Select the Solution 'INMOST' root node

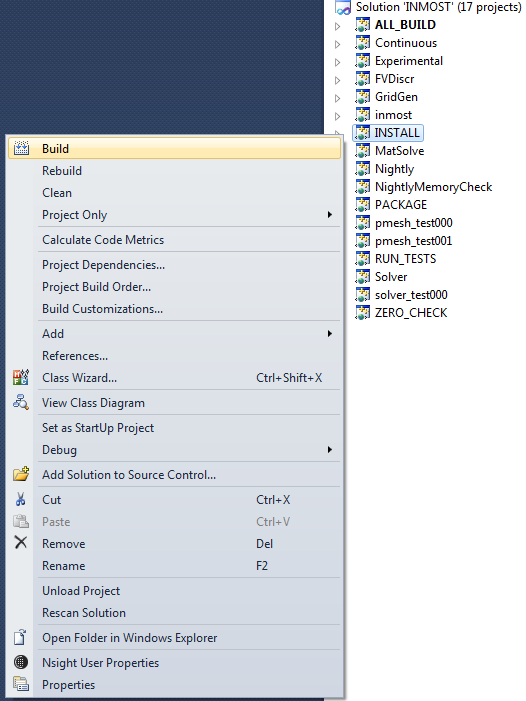tap(438, 7)
